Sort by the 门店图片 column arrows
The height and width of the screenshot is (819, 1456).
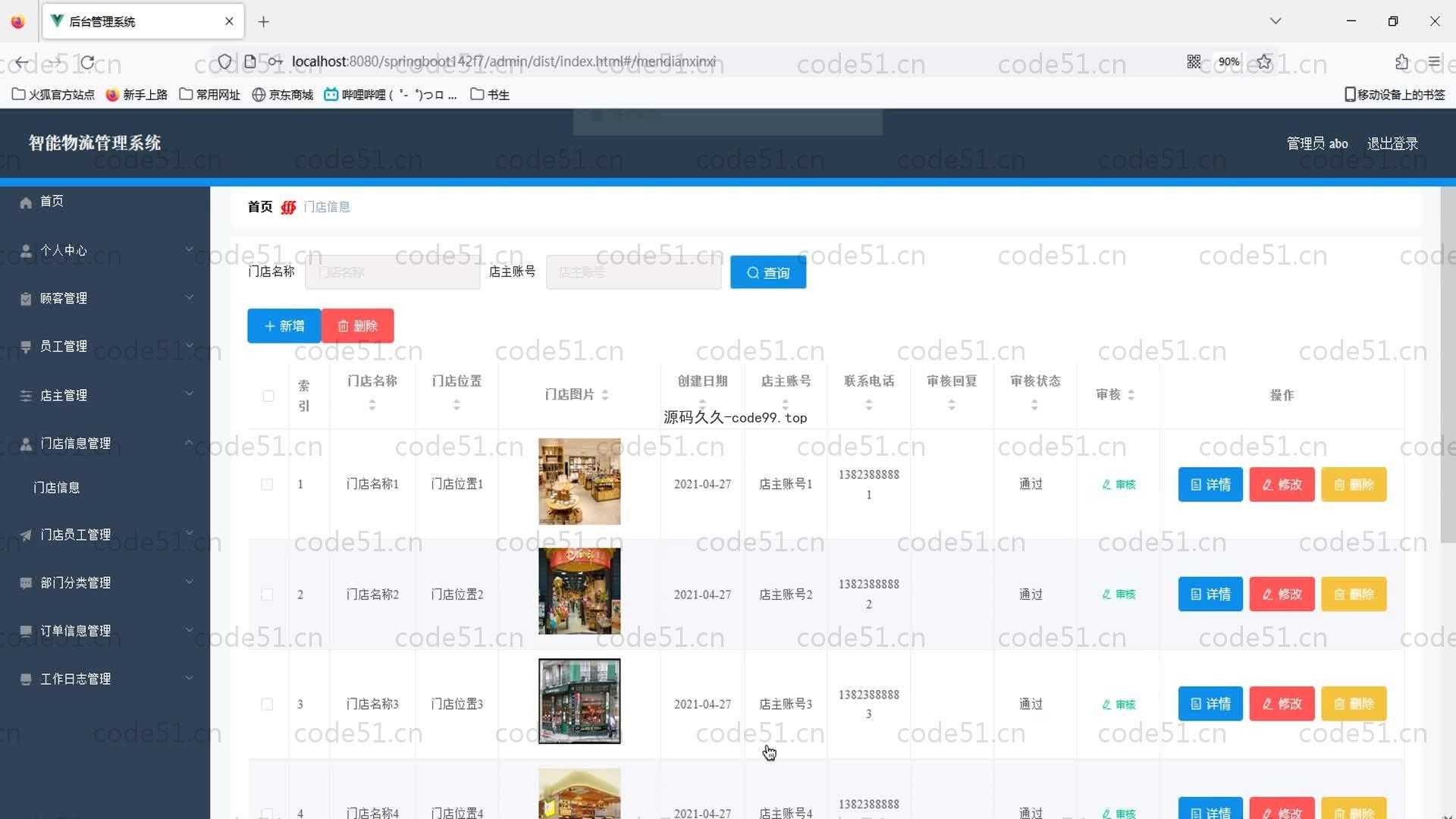[605, 395]
